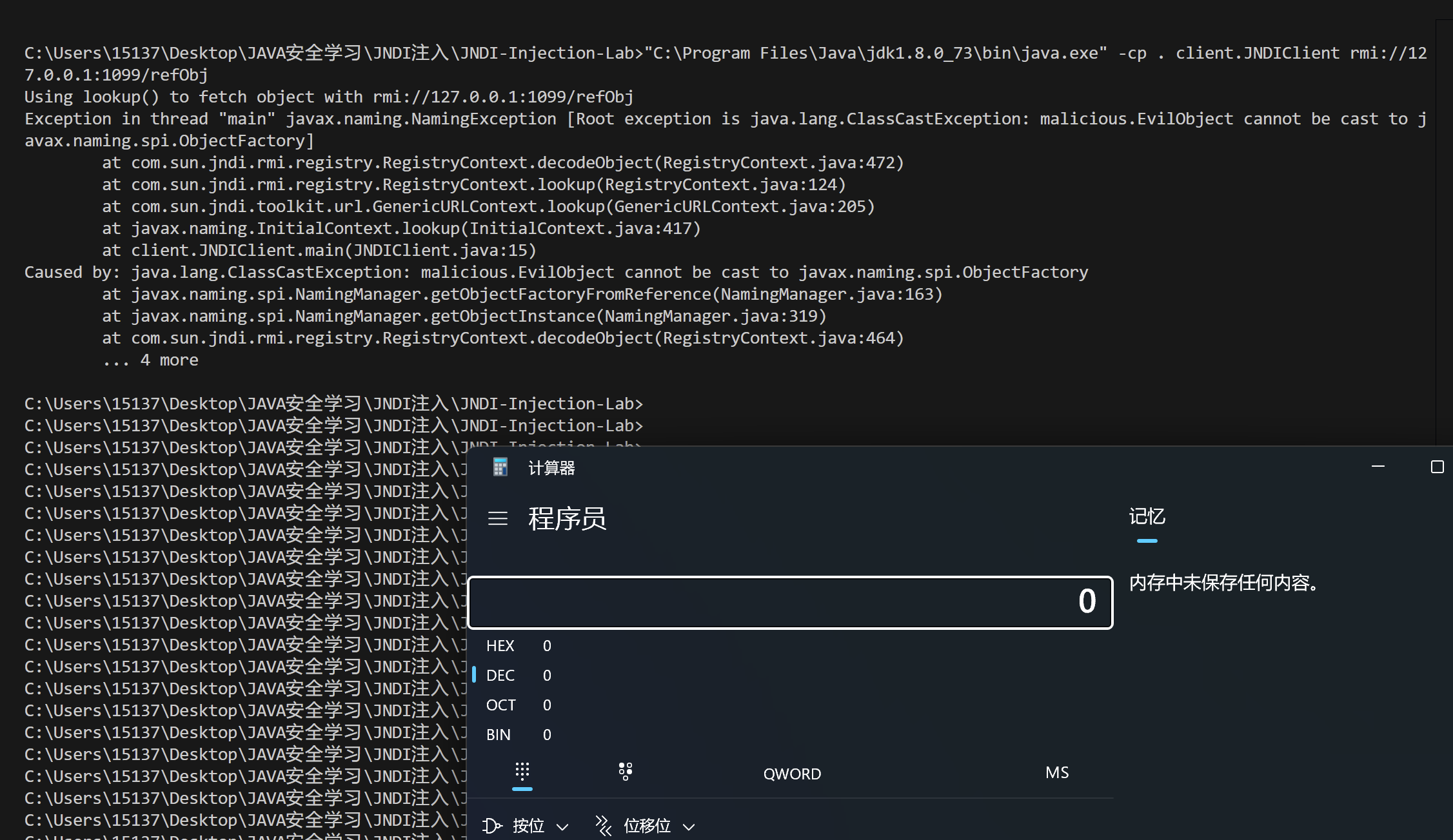
Task: Click the 计算器 window title text
Action: point(551,468)
